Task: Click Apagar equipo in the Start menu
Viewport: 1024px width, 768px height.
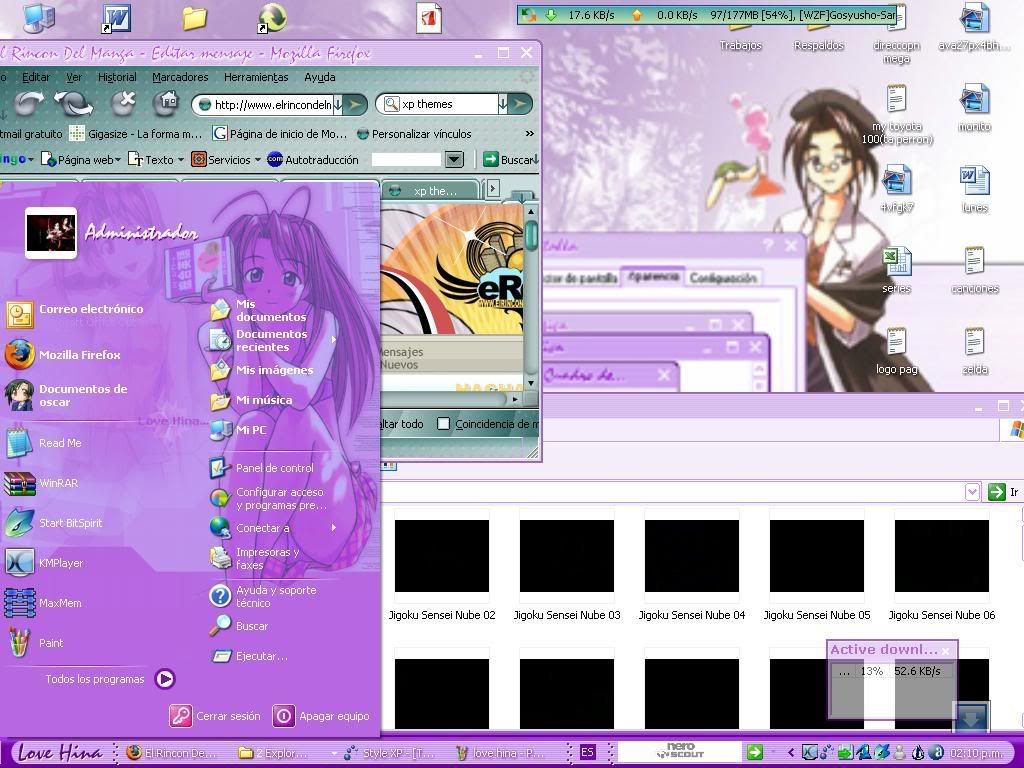Action: 321,716
